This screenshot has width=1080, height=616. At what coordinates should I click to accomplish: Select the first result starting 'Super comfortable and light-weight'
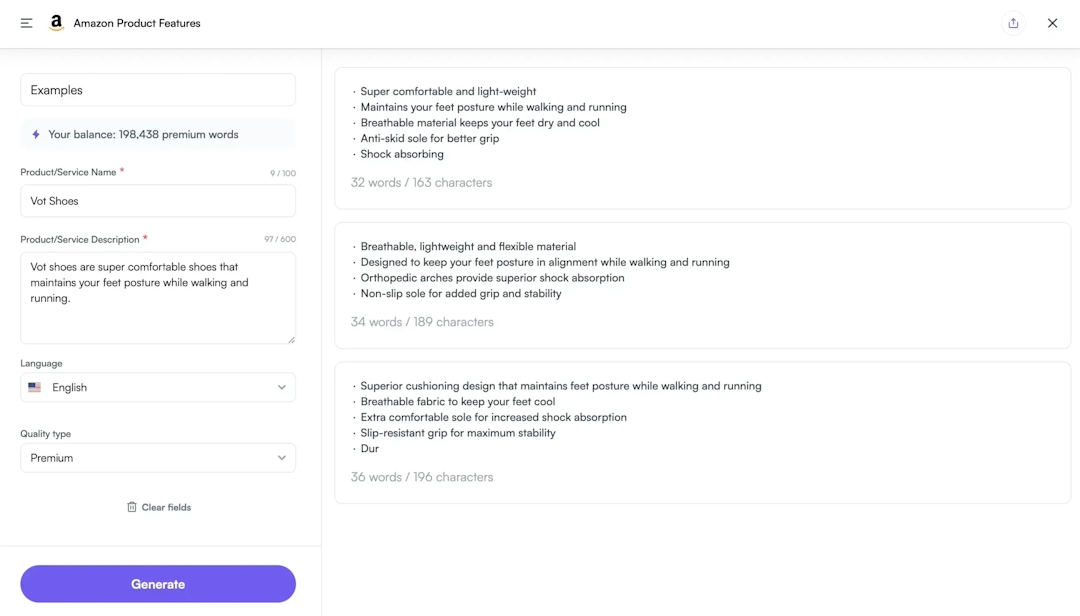point(702,138)
